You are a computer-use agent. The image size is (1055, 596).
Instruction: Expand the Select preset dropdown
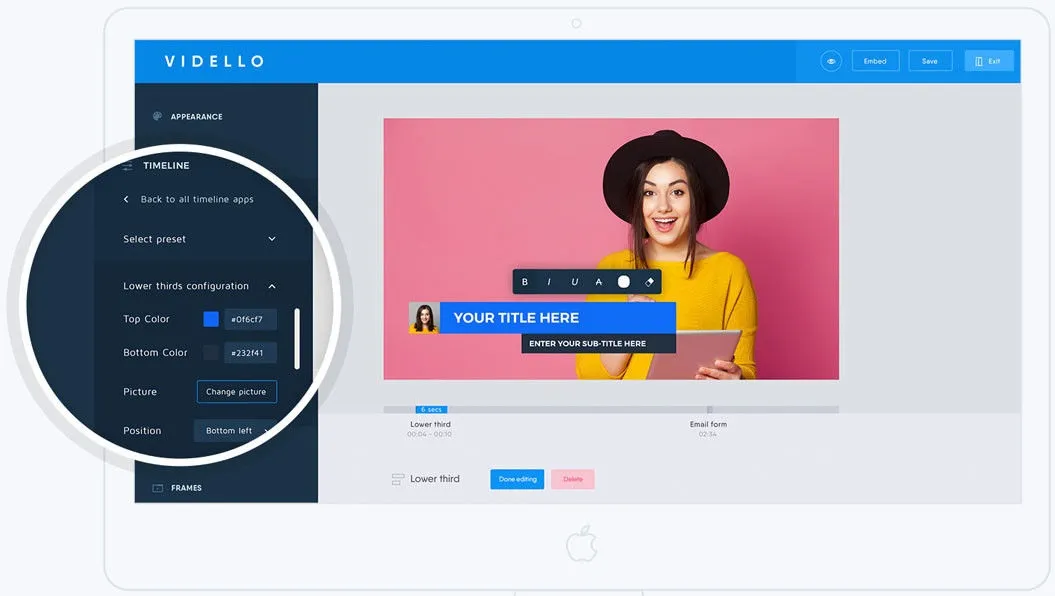272,239
